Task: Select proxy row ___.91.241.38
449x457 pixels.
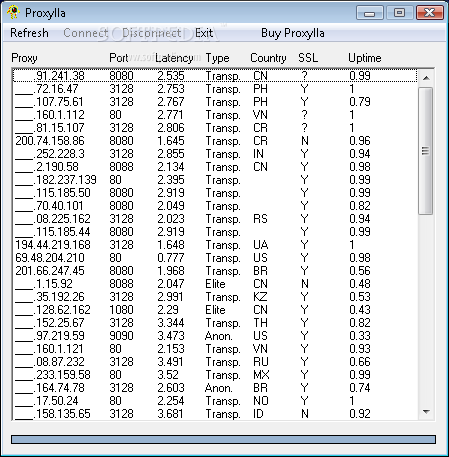Action: click(x=215, y=76)
